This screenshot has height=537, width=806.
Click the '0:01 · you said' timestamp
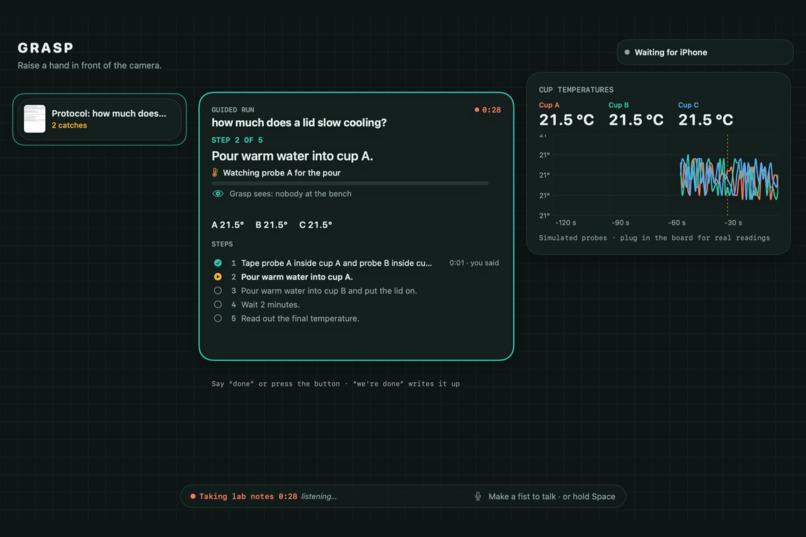coord(474,263)
